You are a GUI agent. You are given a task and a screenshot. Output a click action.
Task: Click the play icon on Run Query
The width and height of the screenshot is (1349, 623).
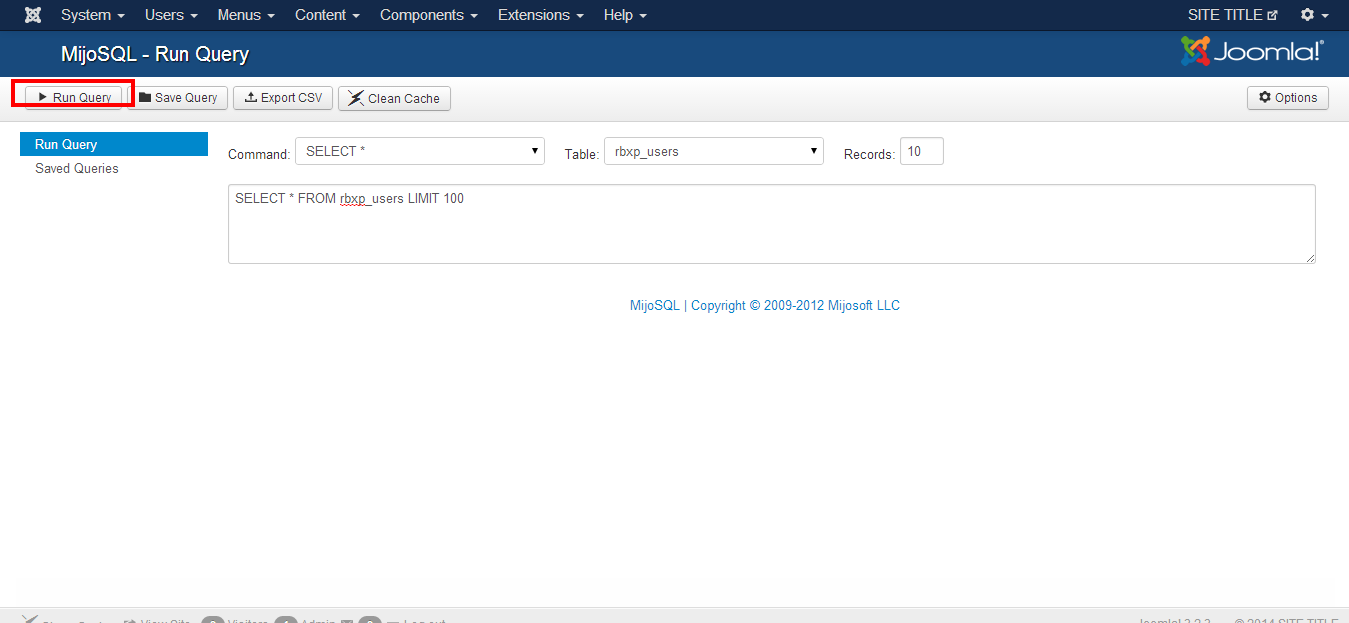pyautogui.click(x=42, y=97)
